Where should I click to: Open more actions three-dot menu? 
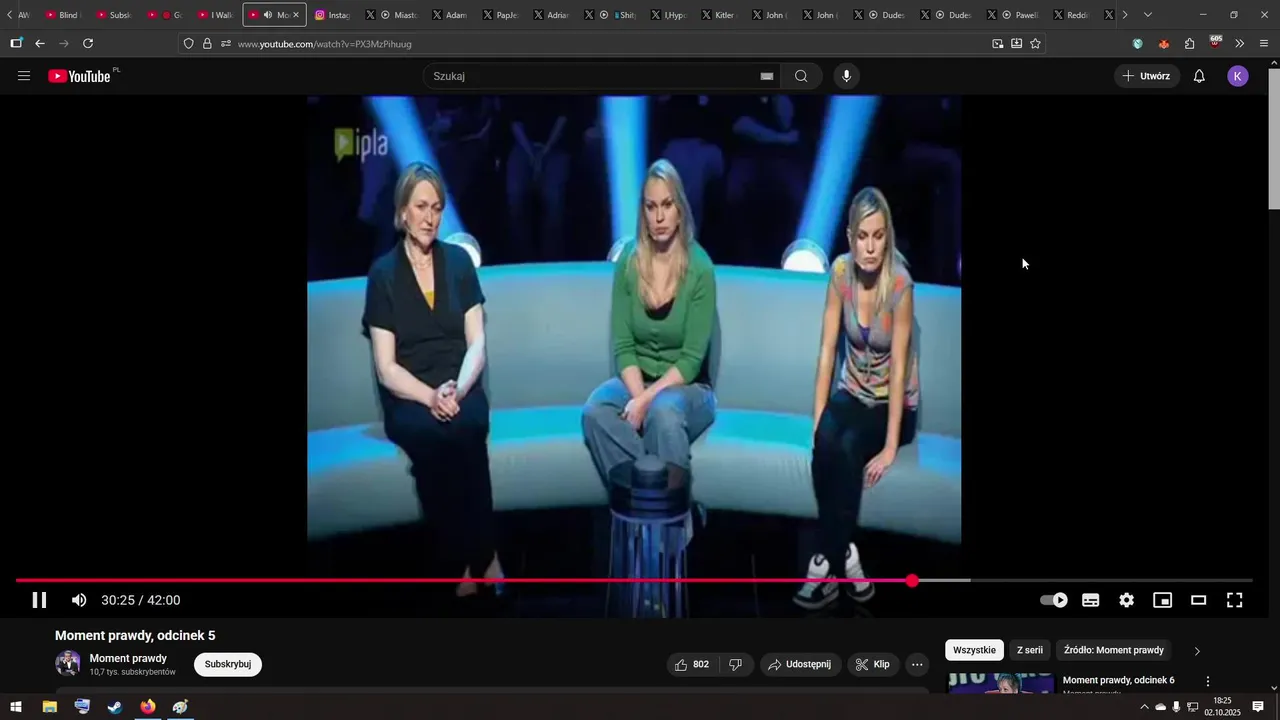917,664
